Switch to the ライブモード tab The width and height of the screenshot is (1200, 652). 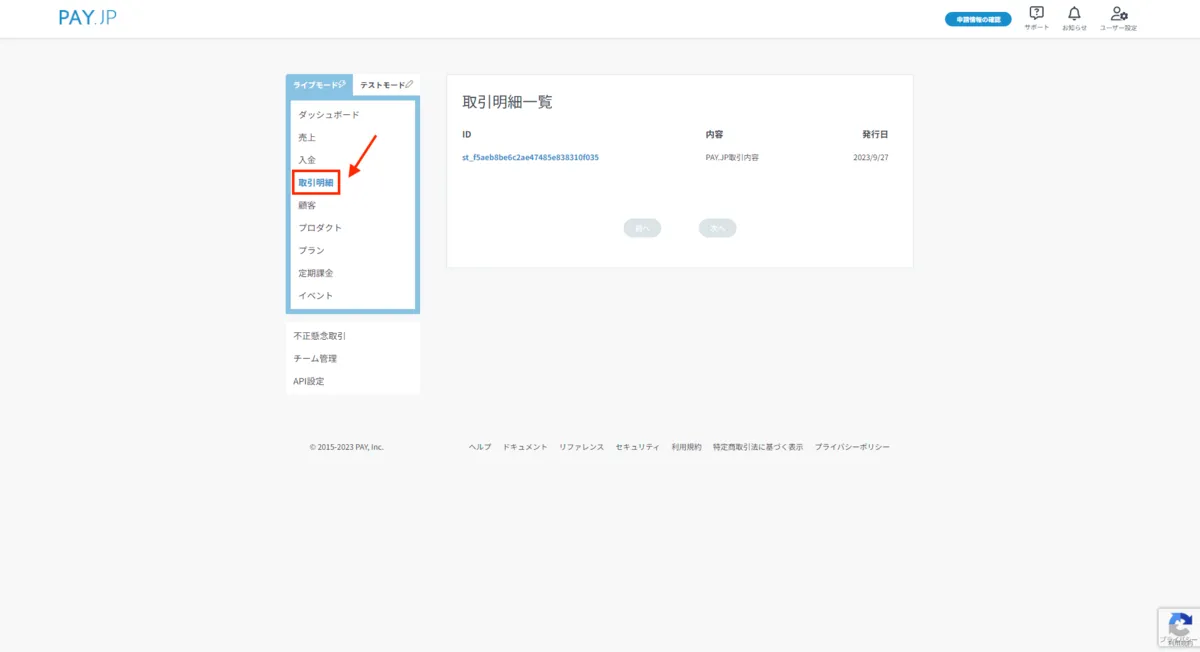pos(319,85)
